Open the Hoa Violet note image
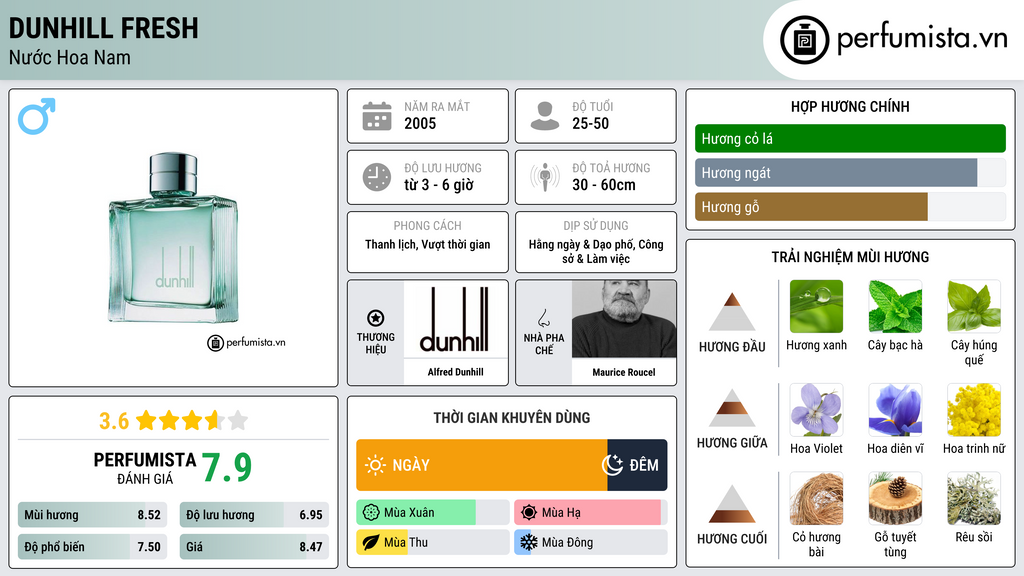Image resolution: width=1024 pixels, height=576 pixels. pos(816,409)
